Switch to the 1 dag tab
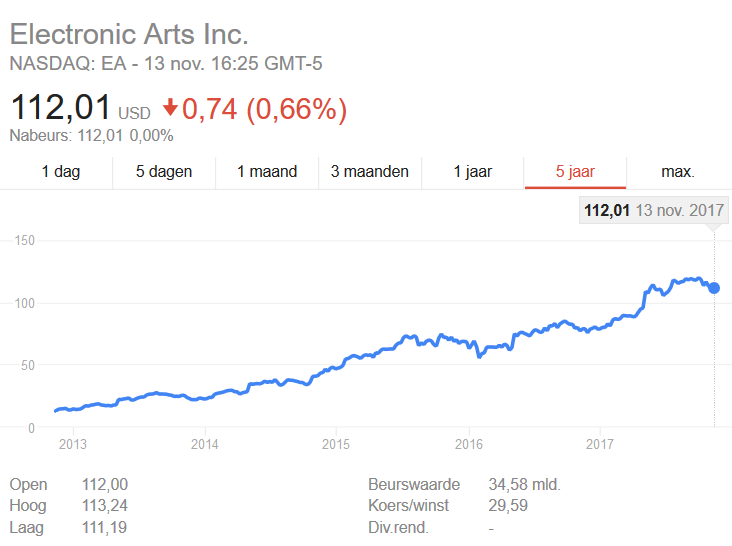Image resolution: width=732 pixels, height=546 pixels. pos(61,171)
